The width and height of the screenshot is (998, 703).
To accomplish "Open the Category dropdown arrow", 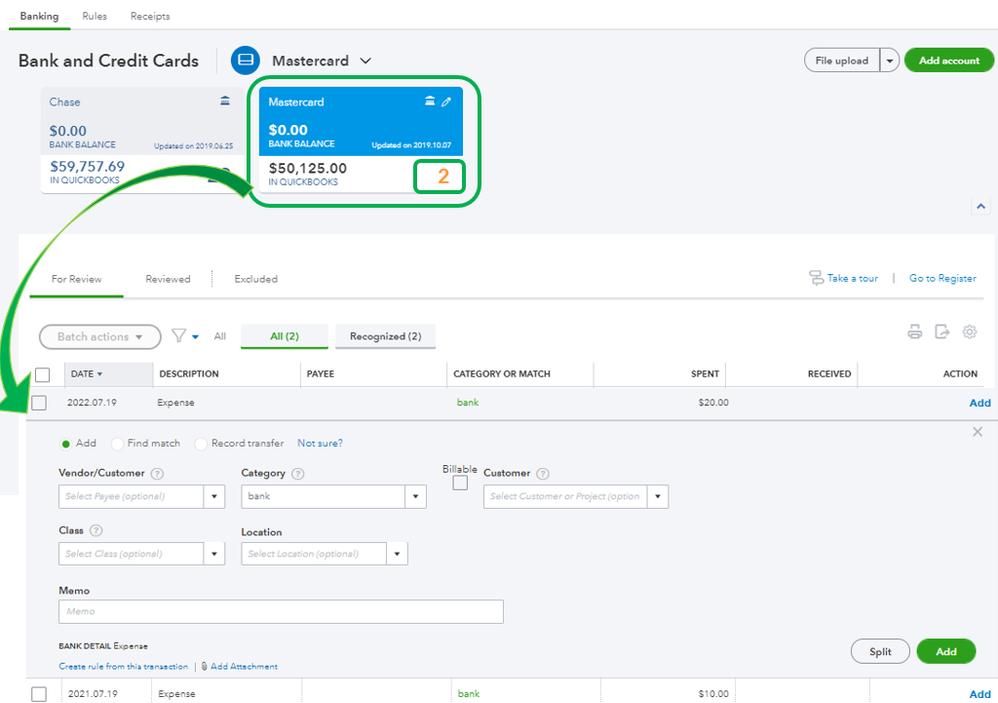I will pyautogui.click(x=416, y=496).
